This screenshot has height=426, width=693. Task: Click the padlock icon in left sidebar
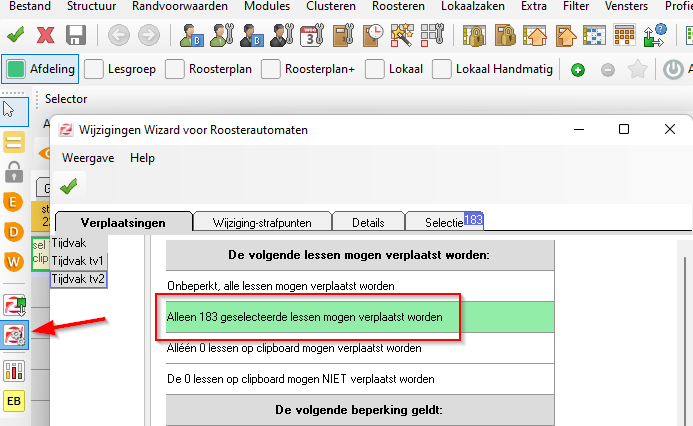click(15, 171)
